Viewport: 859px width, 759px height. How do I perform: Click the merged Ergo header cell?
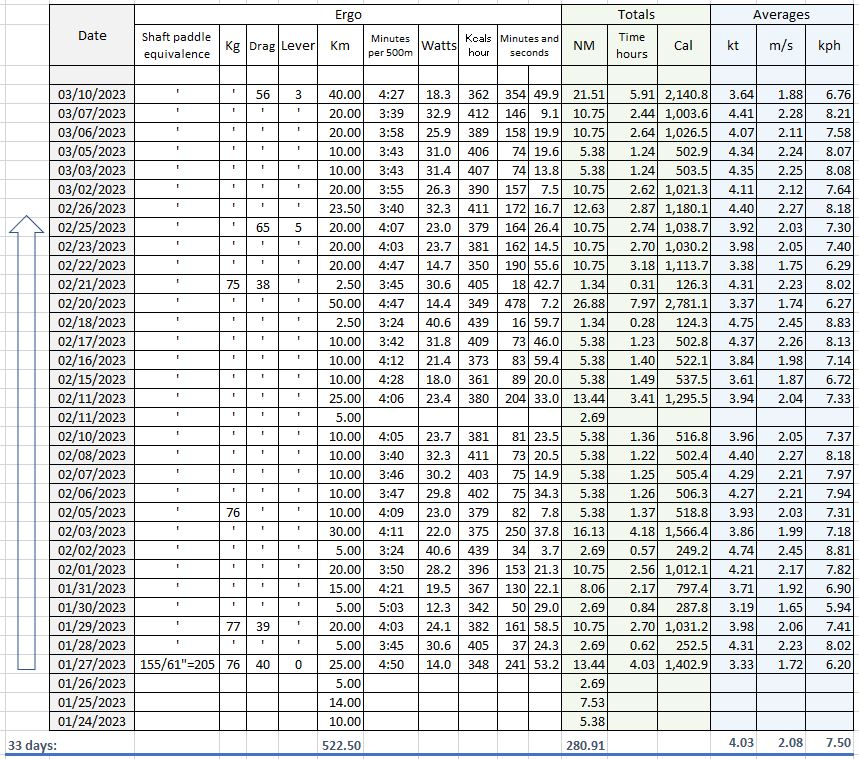pyautogui.click(x=348, y=15)
